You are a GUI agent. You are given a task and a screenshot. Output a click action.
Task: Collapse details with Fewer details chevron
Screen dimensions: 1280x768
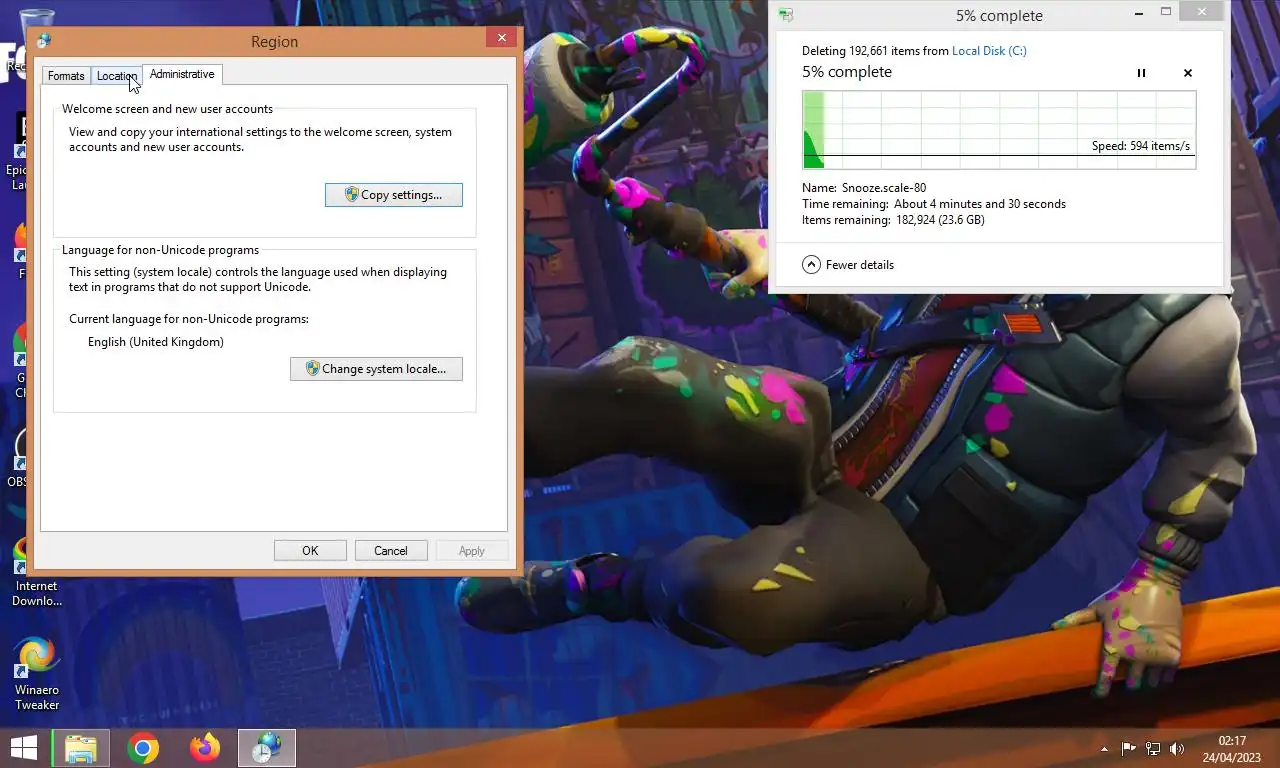(x=811, y=265)
